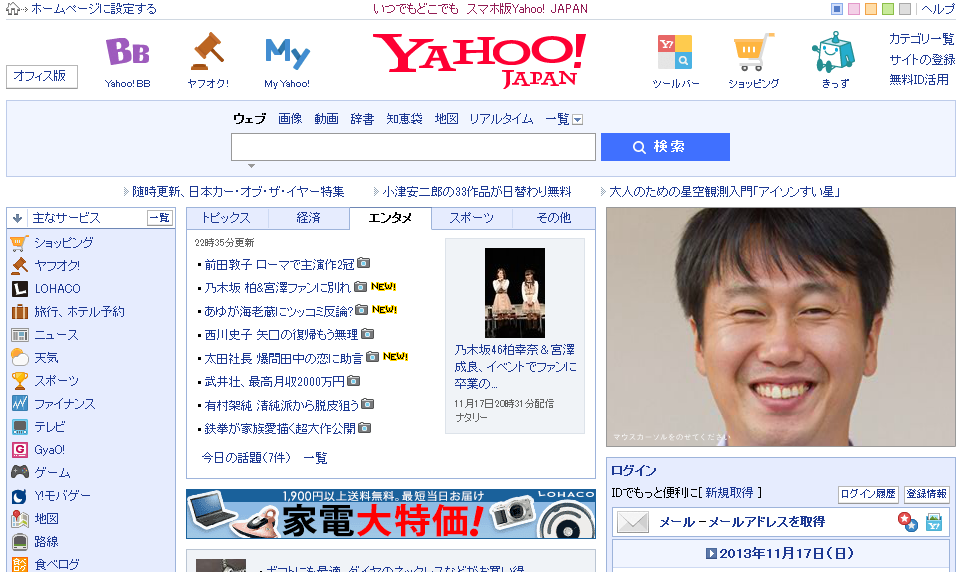Select the green theme color swatch

888,9
